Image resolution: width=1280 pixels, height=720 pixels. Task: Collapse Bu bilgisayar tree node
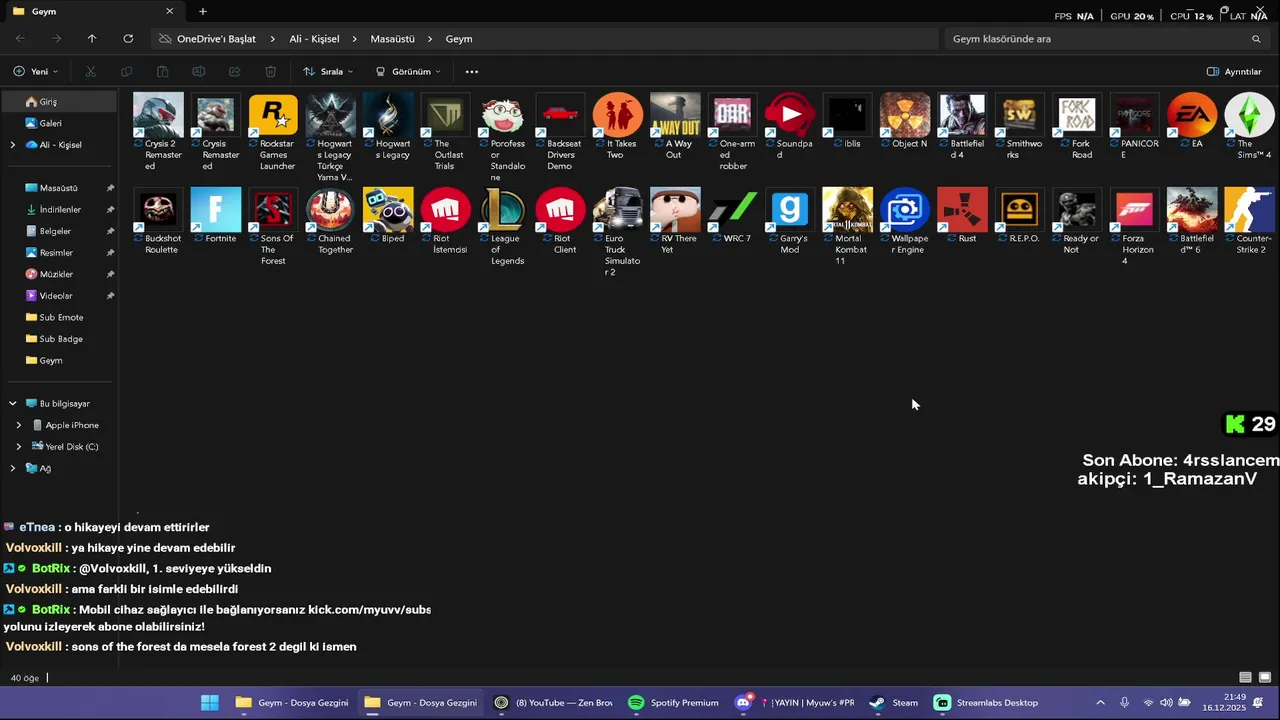pos(13,404)
